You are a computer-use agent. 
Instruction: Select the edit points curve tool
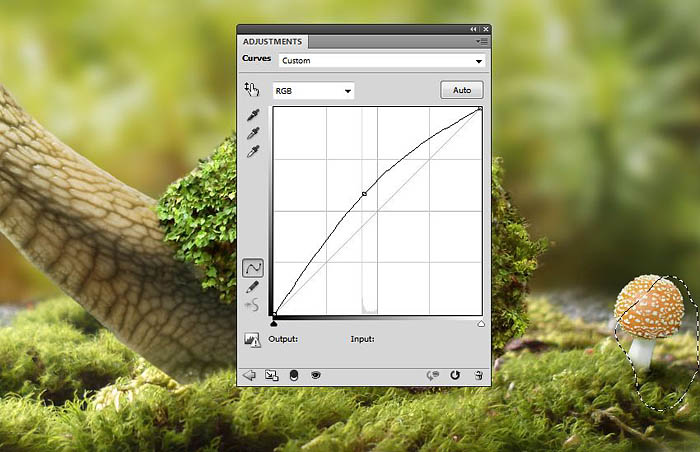254,268
